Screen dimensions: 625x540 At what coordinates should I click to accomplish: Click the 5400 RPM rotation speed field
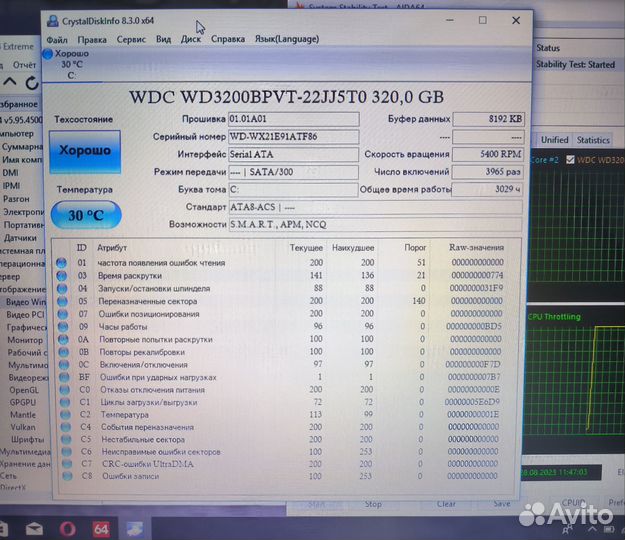coord(488,154)
